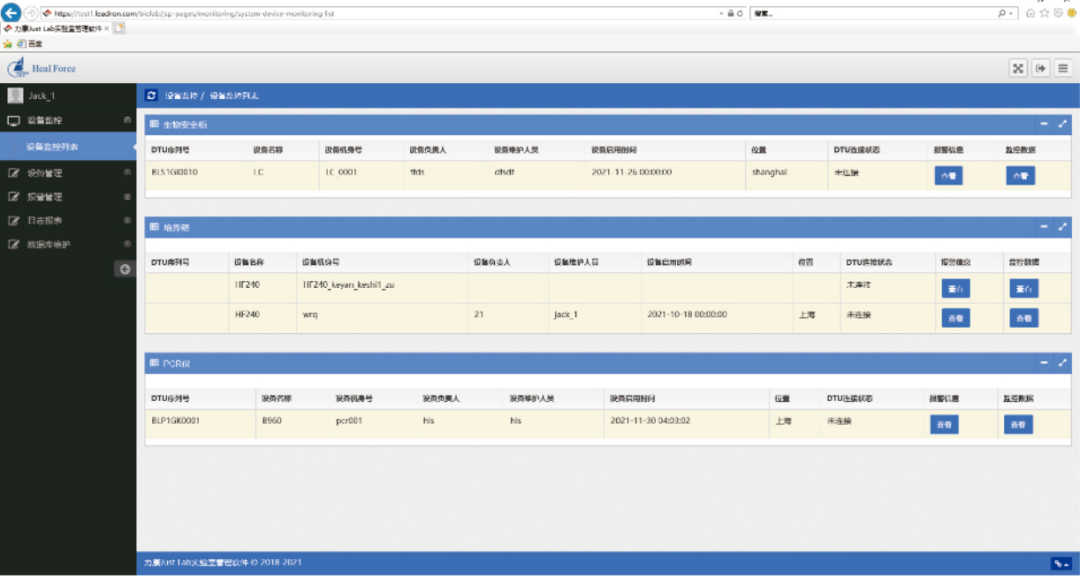Click the monitor icon beside 设备监控
Viewport: 1080px width, 576px height.
coord(13,121)
